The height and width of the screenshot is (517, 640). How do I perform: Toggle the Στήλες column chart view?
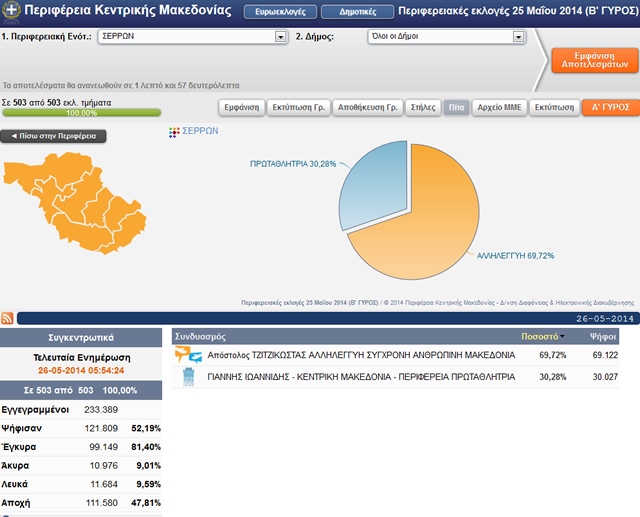click(422, 107)
